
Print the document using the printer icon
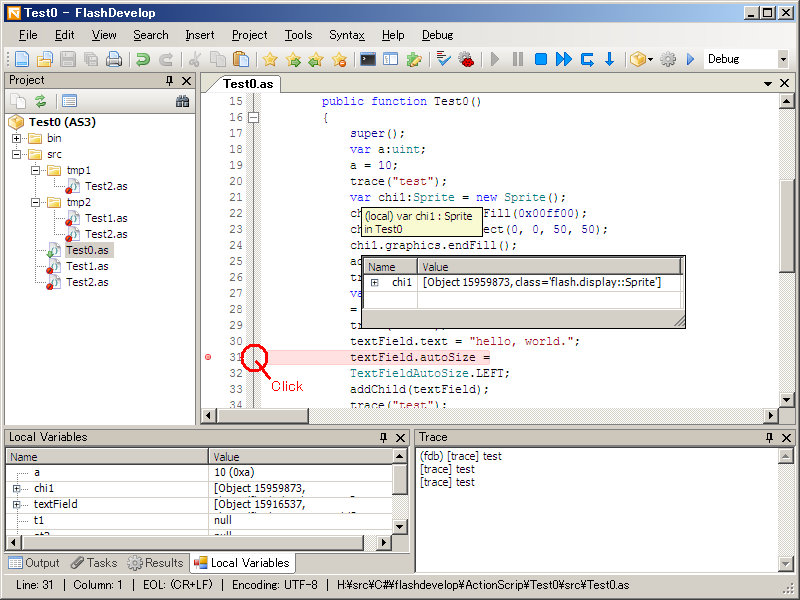114,59
